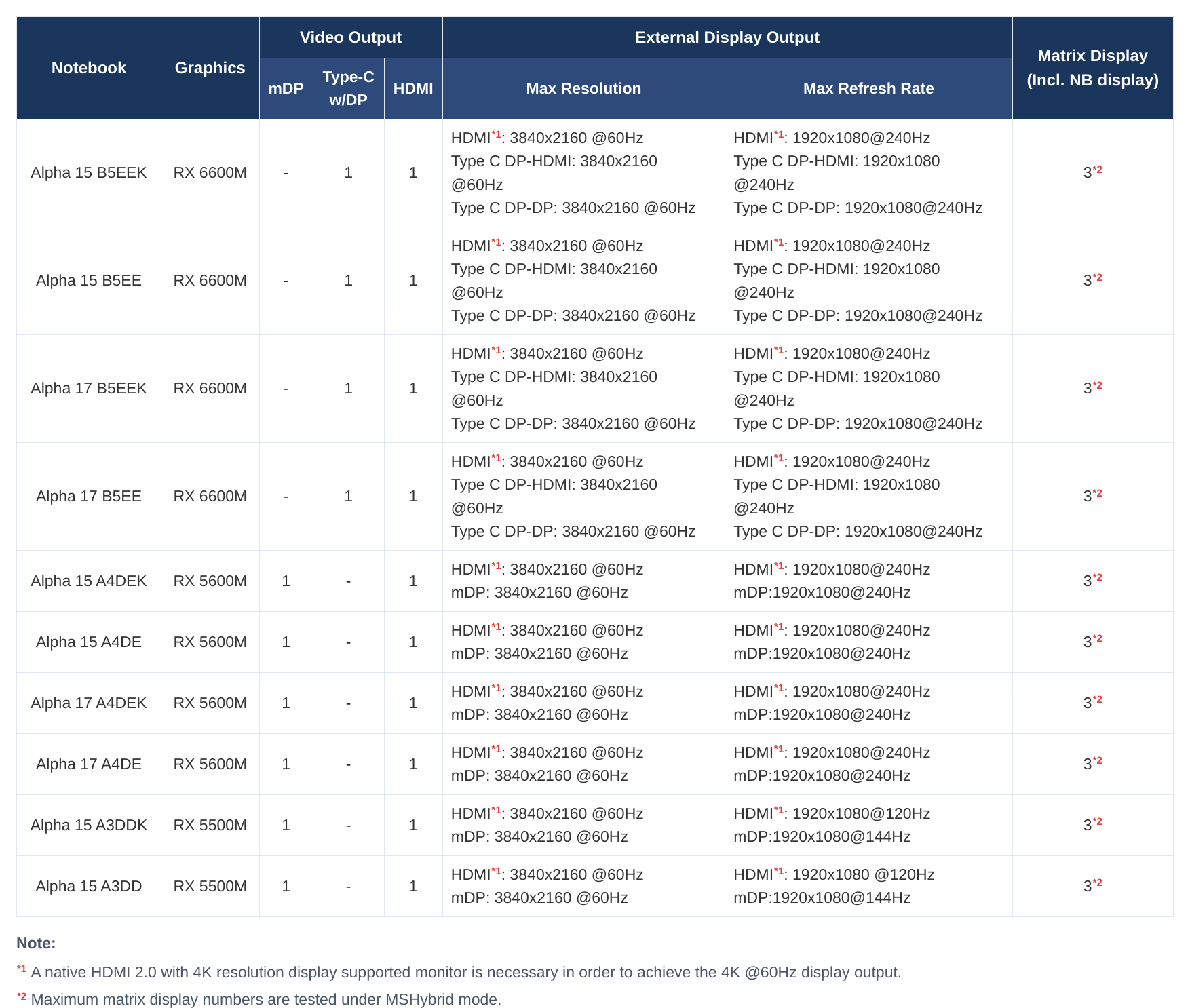
Task: Click the HDMI count for Alpha 15 A3DD
Action: [413, 887]
